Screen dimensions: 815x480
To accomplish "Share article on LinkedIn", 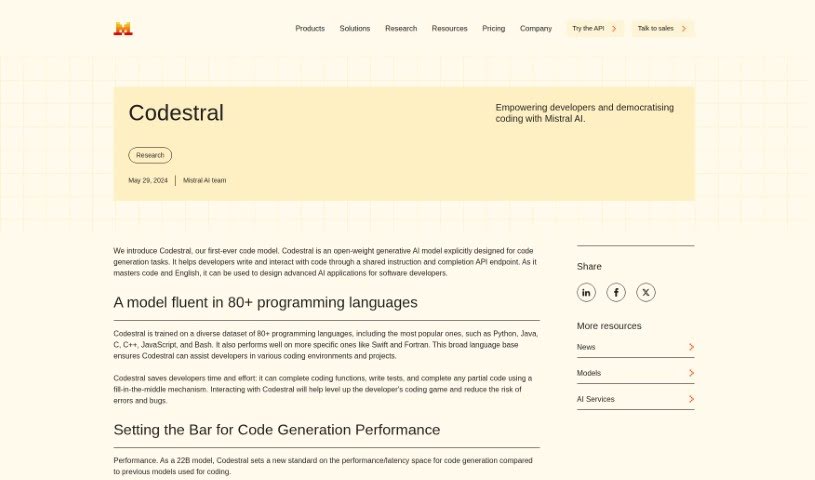I will click(x=586, y=292).
